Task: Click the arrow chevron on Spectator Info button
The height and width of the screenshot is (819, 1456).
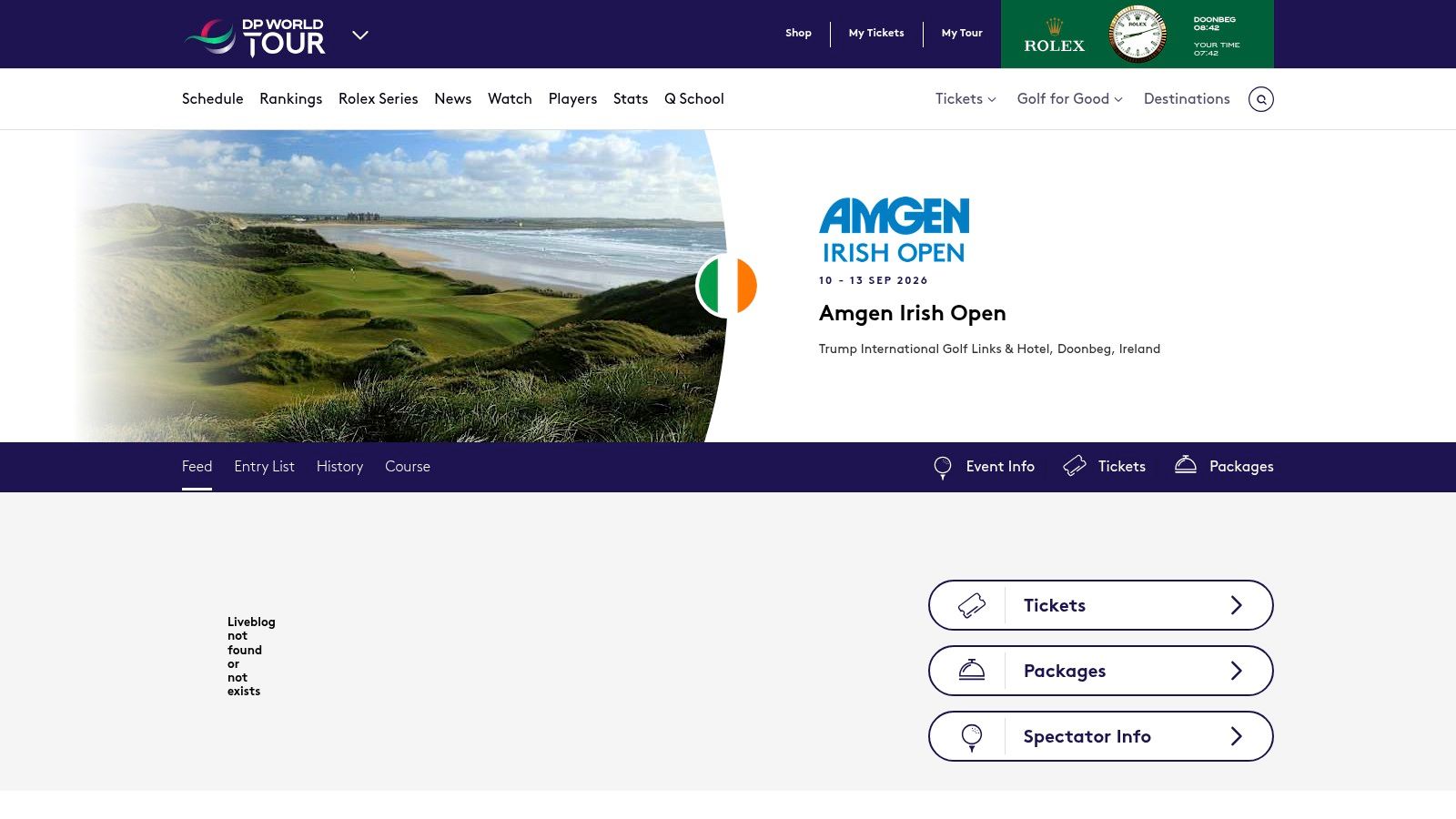Action: (x=1236, y=736)
